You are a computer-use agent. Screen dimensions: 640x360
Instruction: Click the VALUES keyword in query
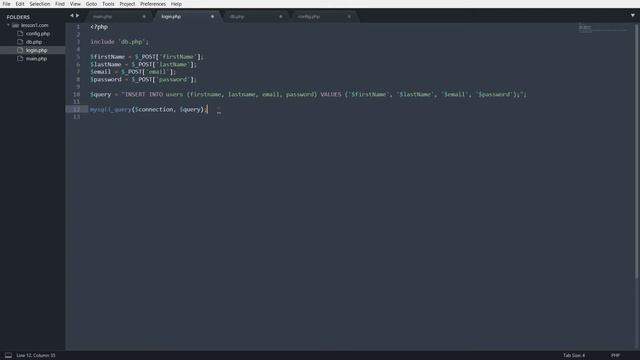[x=331, y=94]
